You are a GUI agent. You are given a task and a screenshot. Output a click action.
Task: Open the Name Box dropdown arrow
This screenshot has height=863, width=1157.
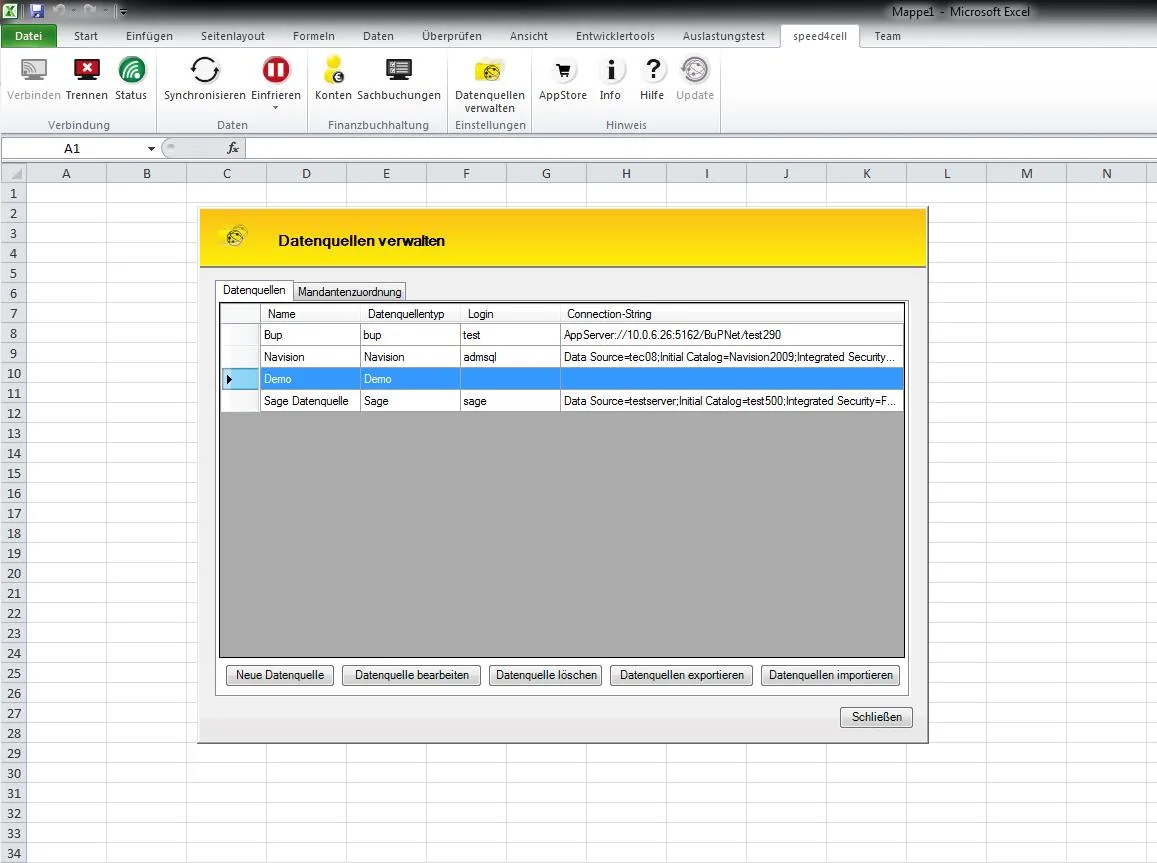point(151,148)
